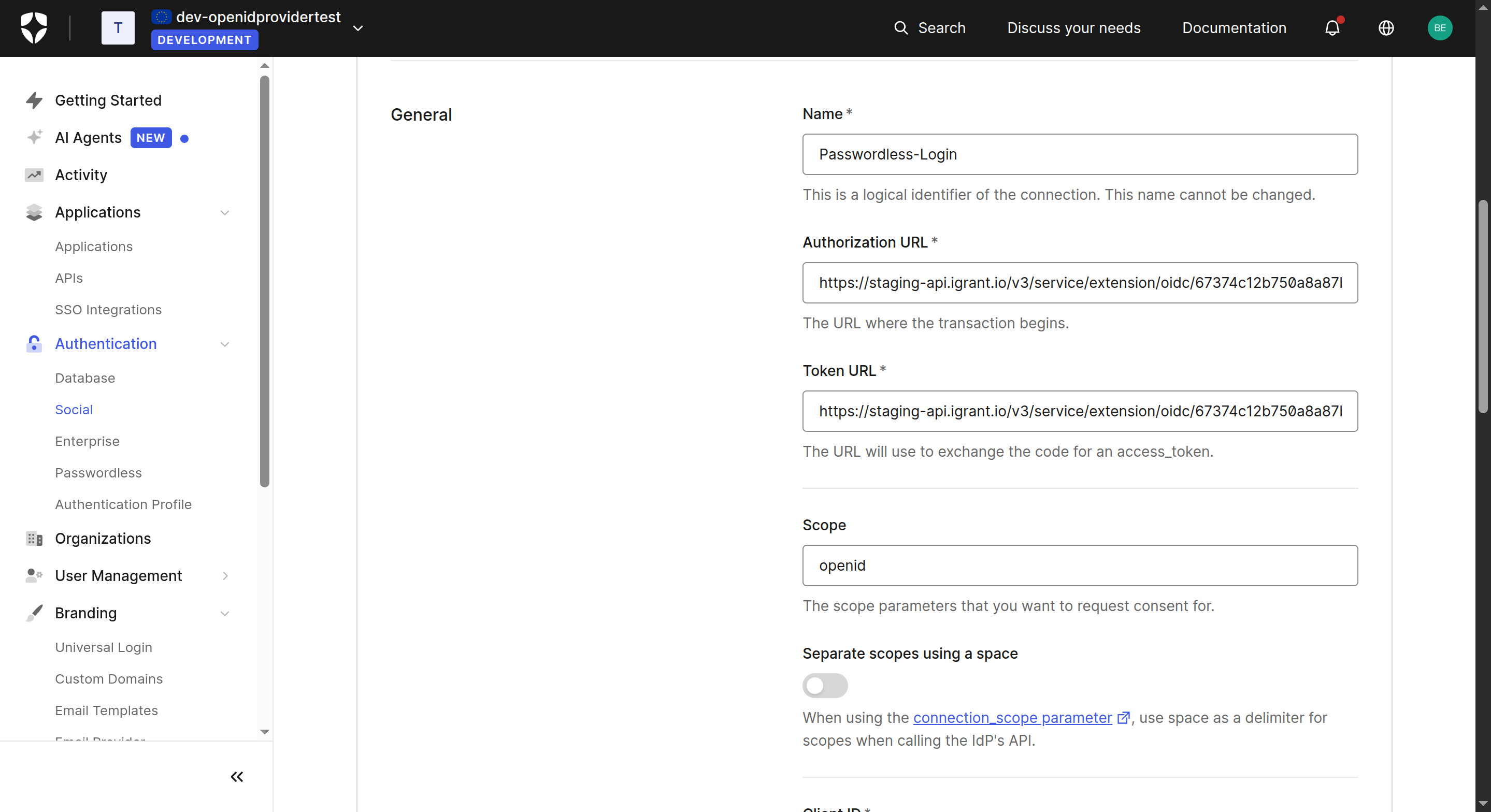Open the Documentation link

click(x=1234, y=28)
